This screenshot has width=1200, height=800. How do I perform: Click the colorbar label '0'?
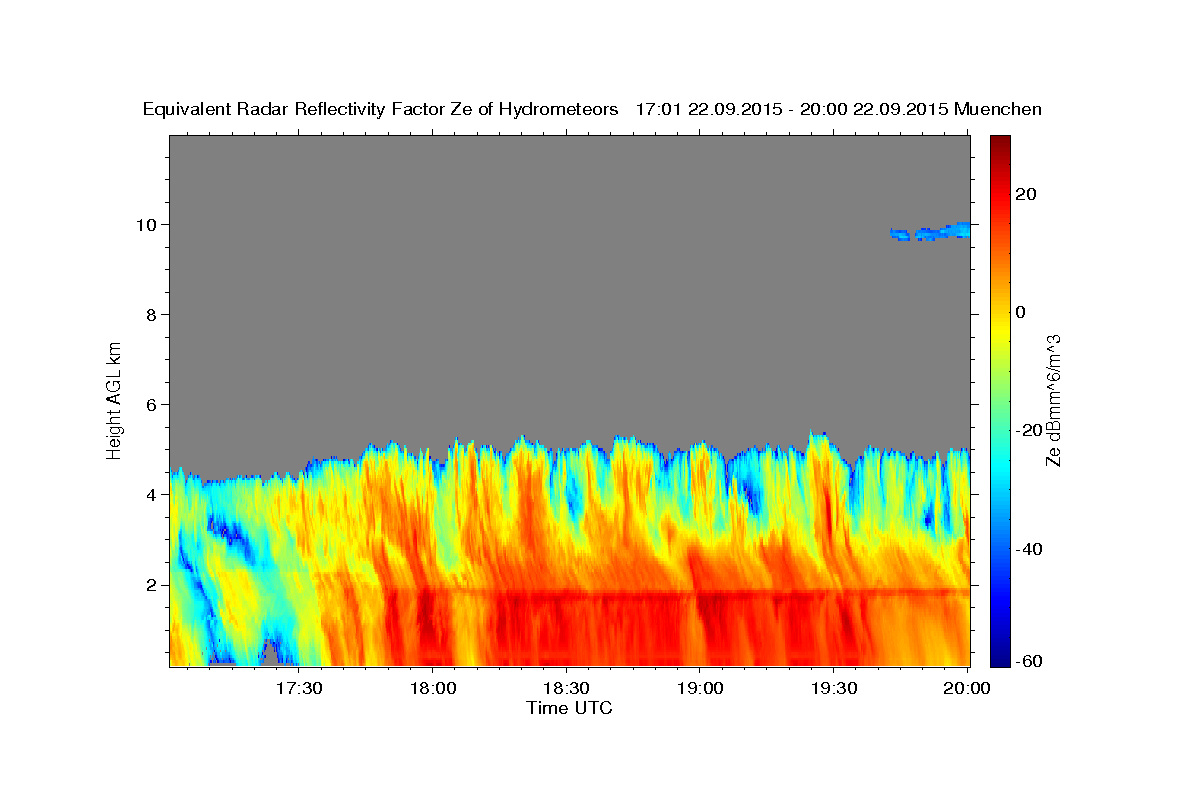coord(1022,312)
